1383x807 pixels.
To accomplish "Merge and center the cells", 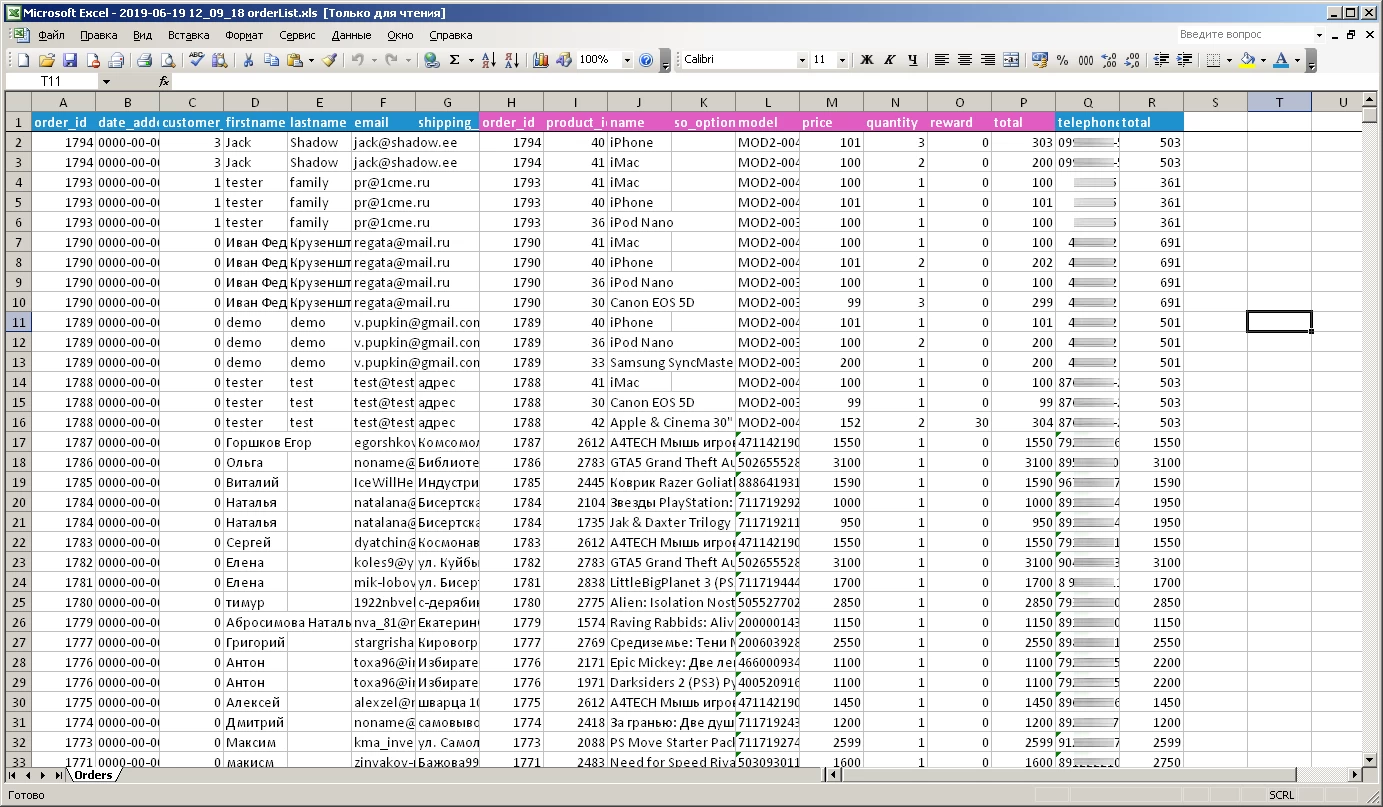I will point(1011,60).
